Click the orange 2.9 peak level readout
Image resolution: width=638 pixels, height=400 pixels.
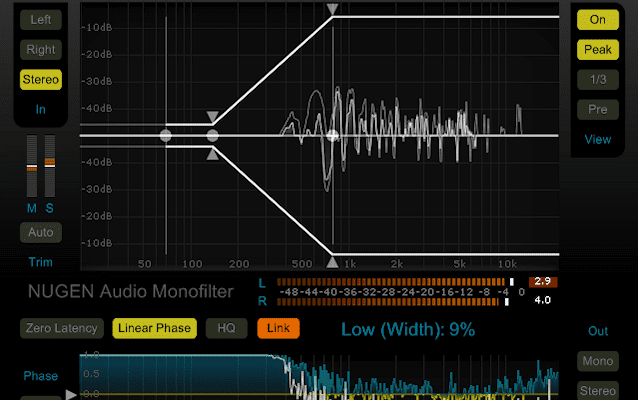pos(543,281)
